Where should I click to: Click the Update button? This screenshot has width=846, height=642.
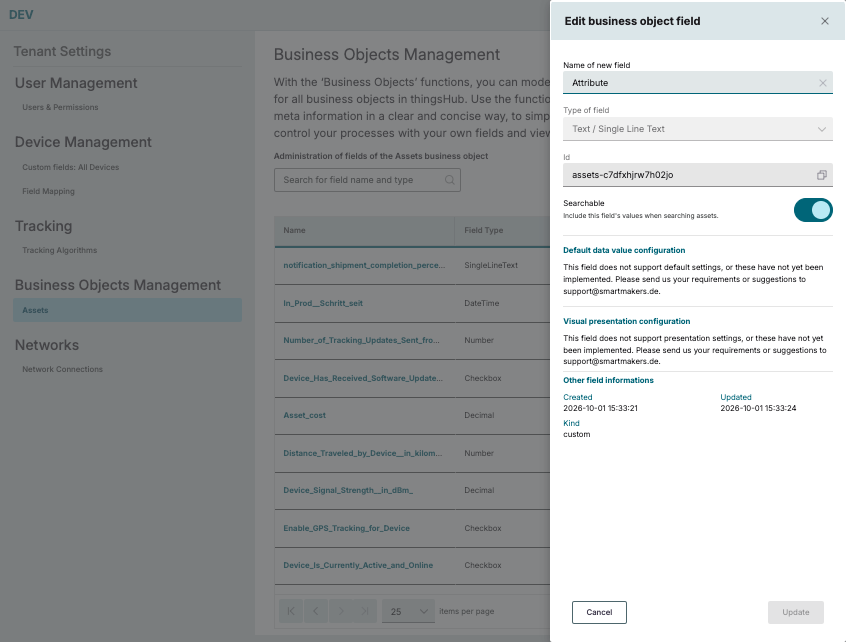(796, 612)
